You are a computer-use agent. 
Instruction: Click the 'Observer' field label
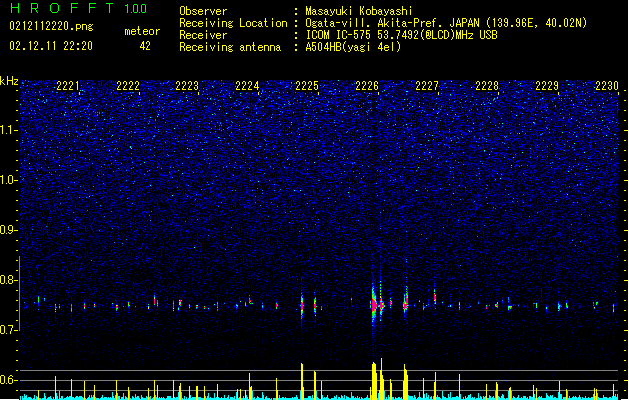click(203, 11)
